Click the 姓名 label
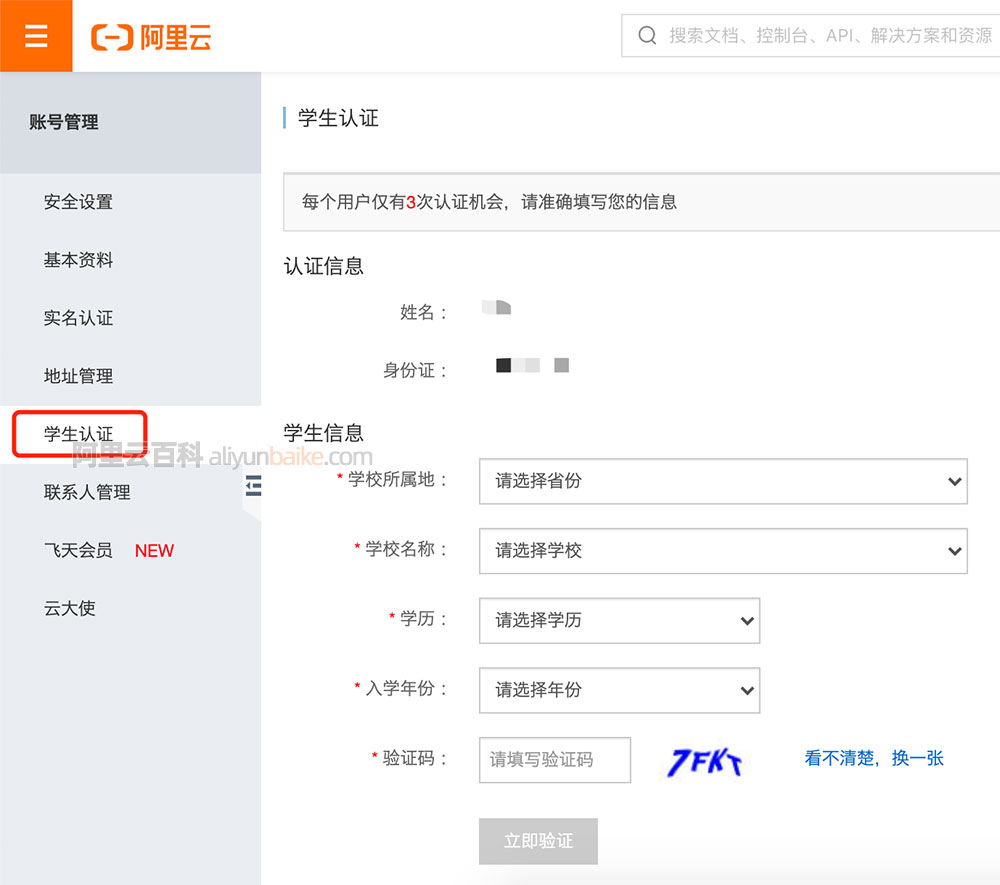 click(x=423, y=312)
